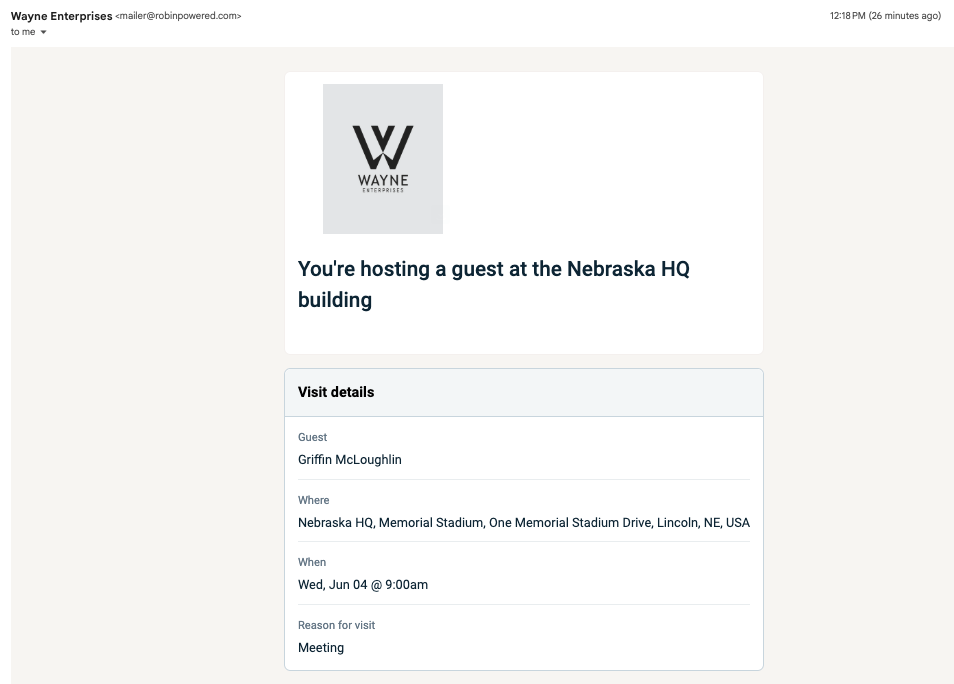This screenshot has width=954, height=684.
Task: Click the Nebraska HQ address text
Action: (524, 522)
